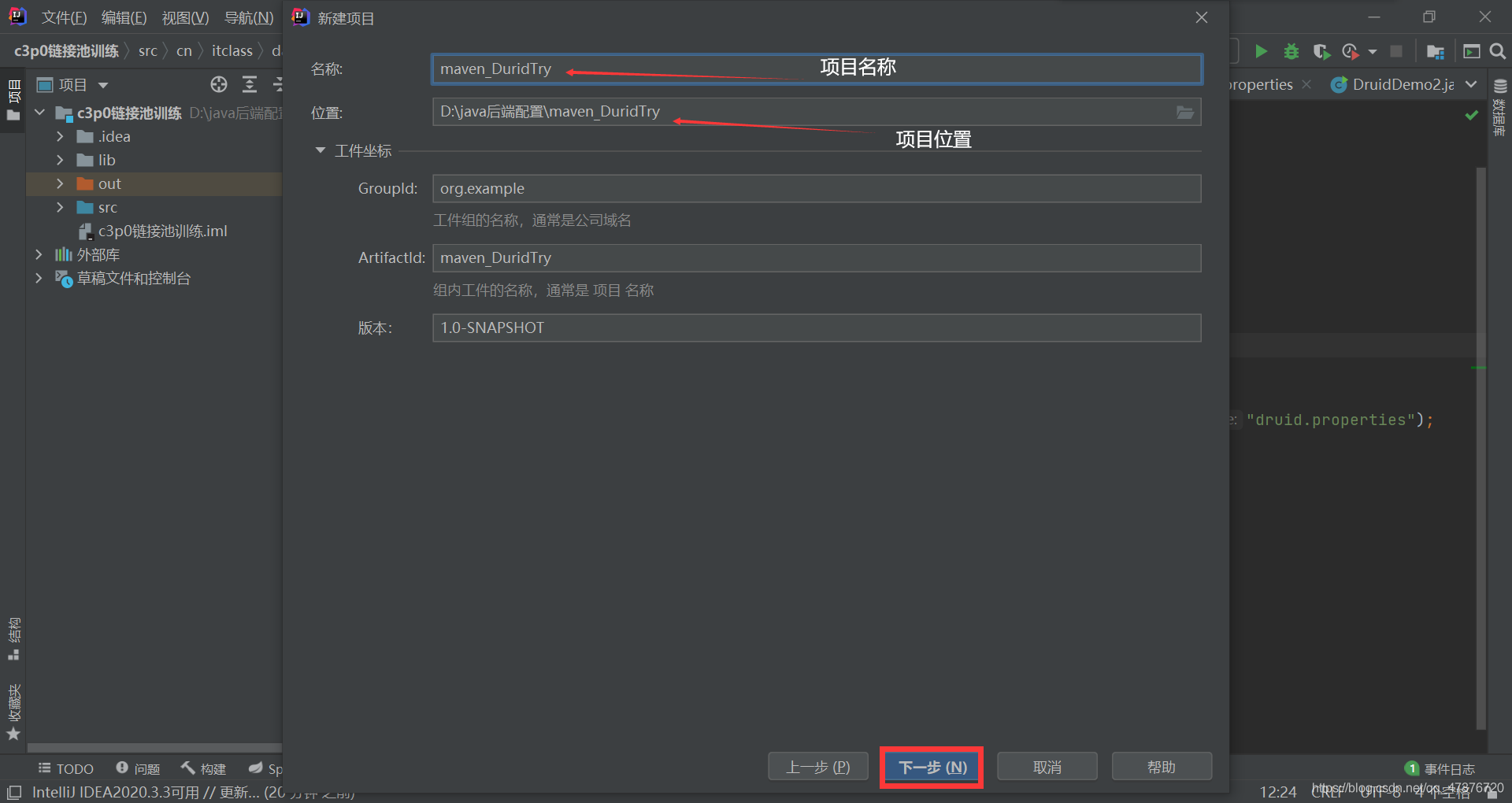This screenshot has width=1512, height=803.
Task: Click the green Run button in the IDE toolbar
Action: pos(1261,51)
